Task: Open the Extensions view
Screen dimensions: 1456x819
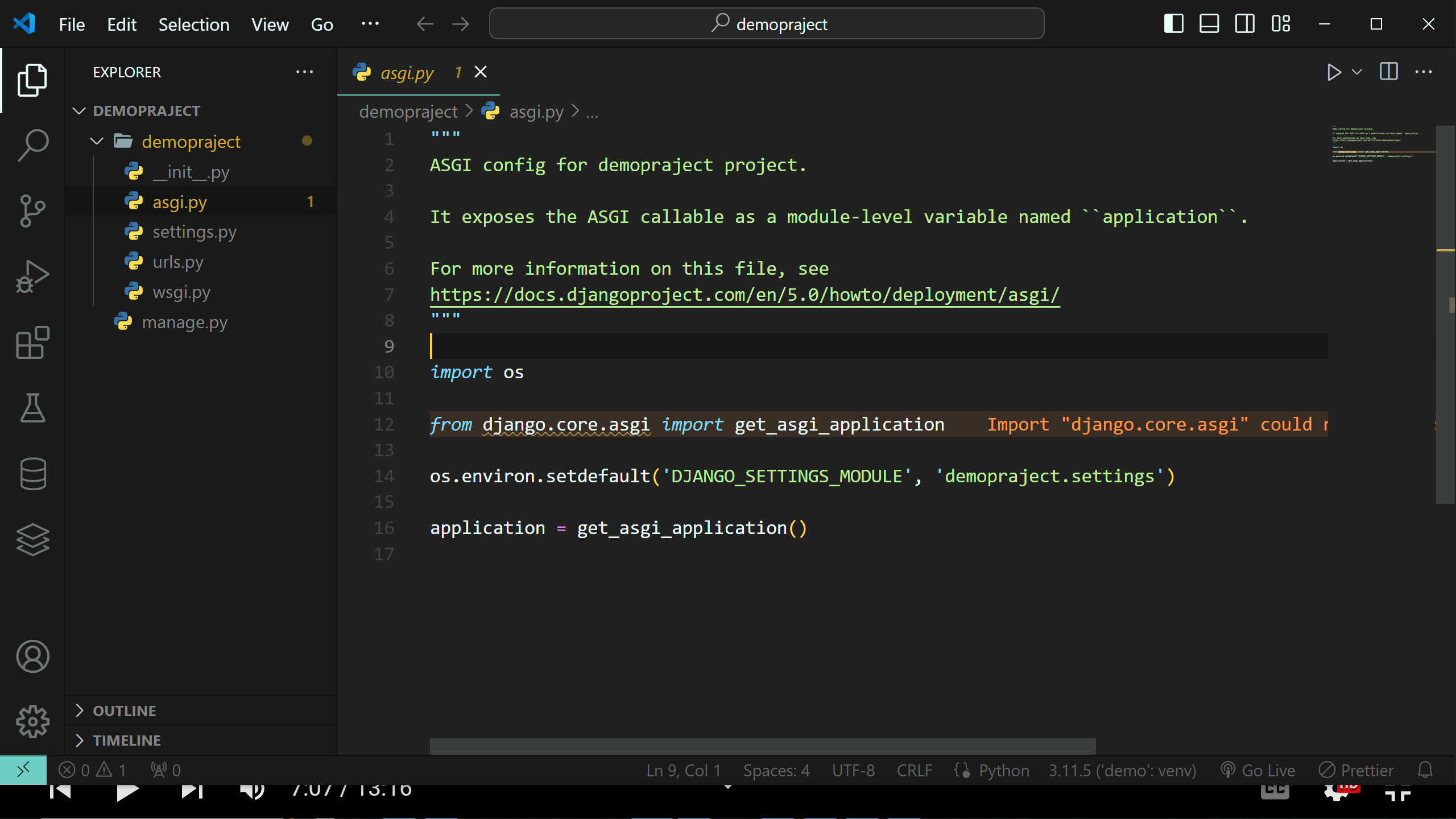Action: click(x=32, y=342)
